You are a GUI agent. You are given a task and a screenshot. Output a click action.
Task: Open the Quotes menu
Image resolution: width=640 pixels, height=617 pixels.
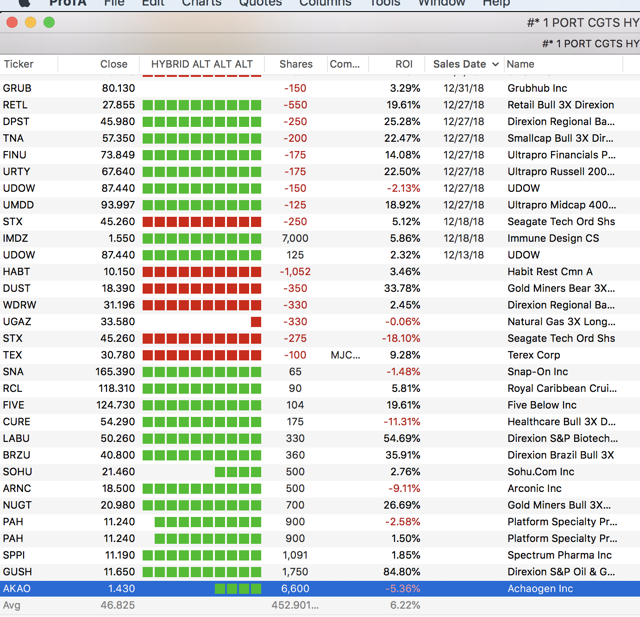pos(260,2)
